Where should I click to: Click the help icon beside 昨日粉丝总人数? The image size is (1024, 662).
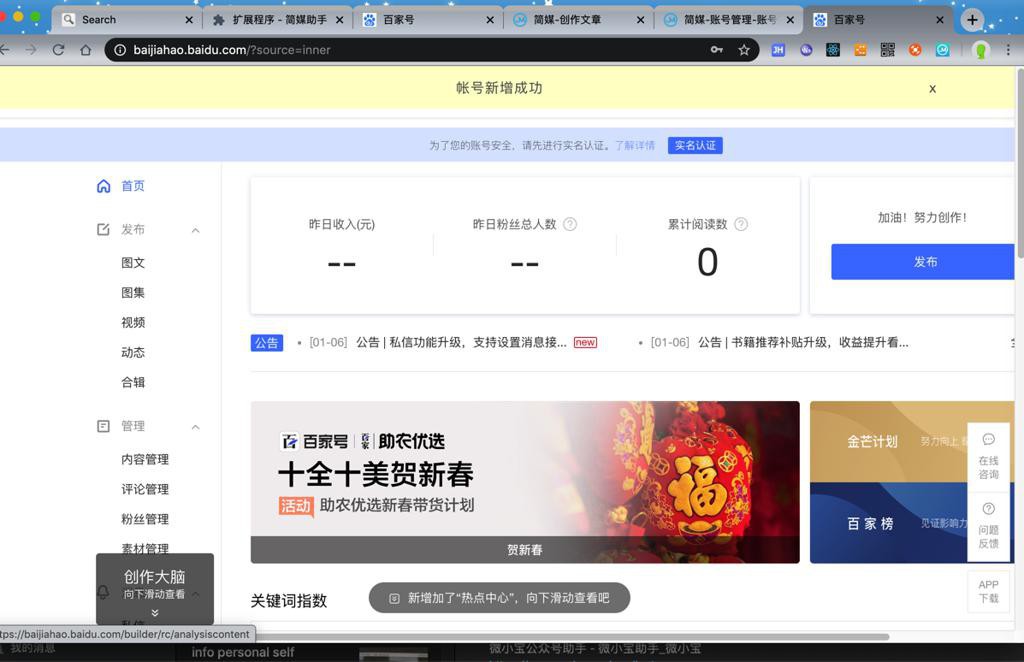[x=570, y=224]
